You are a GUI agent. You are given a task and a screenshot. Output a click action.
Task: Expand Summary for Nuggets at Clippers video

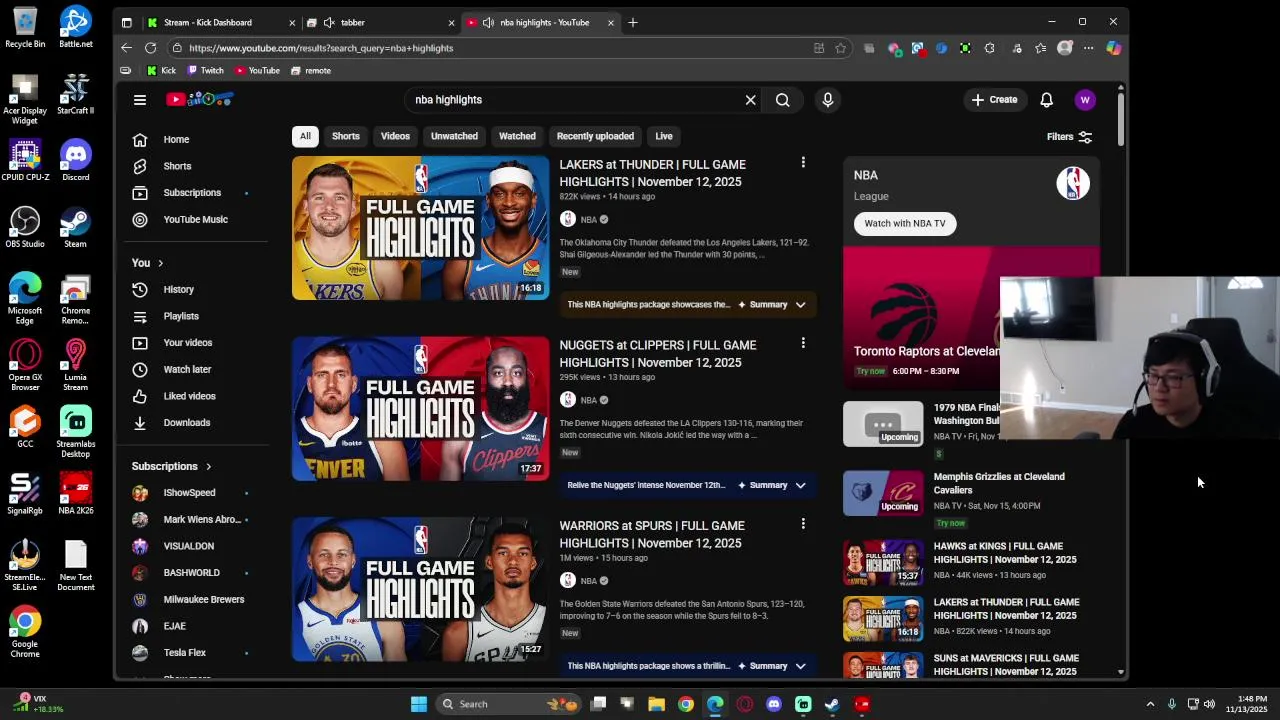click(x=772, y=485)
